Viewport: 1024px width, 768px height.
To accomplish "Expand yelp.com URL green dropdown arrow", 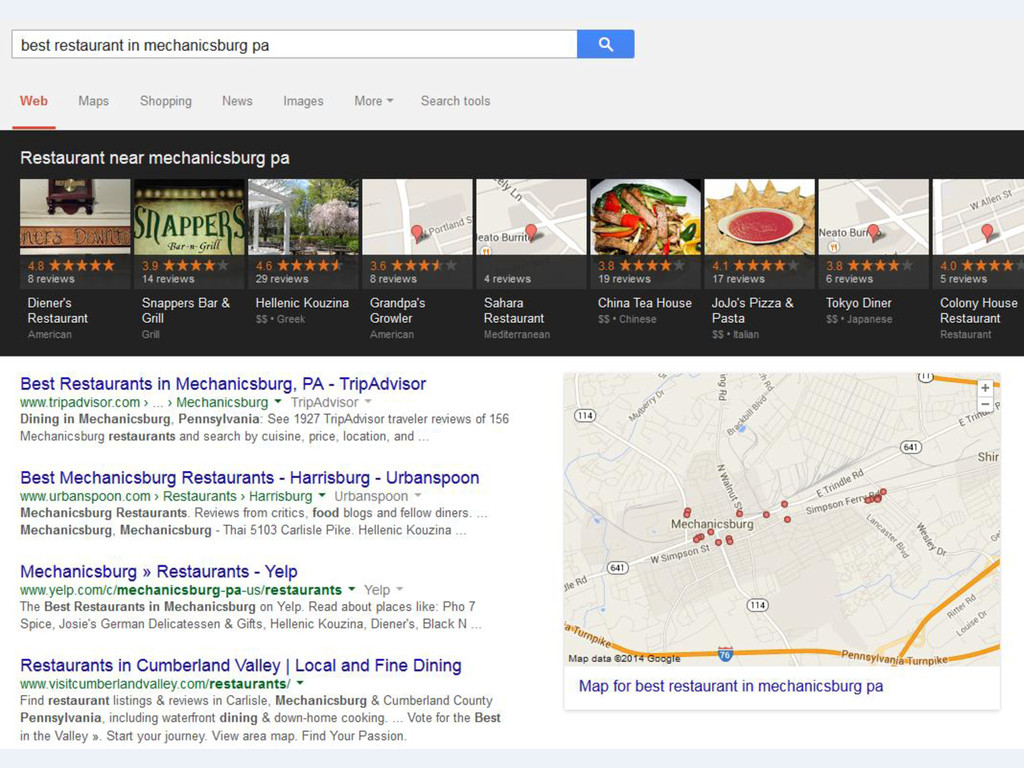I will pos(351,588).
